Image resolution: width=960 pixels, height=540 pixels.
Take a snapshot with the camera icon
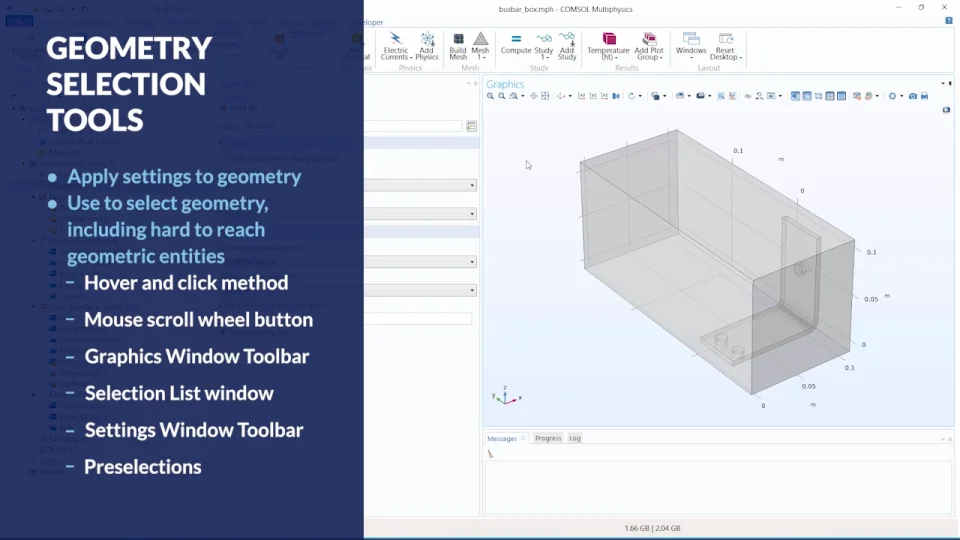click(x=912, y=96)
